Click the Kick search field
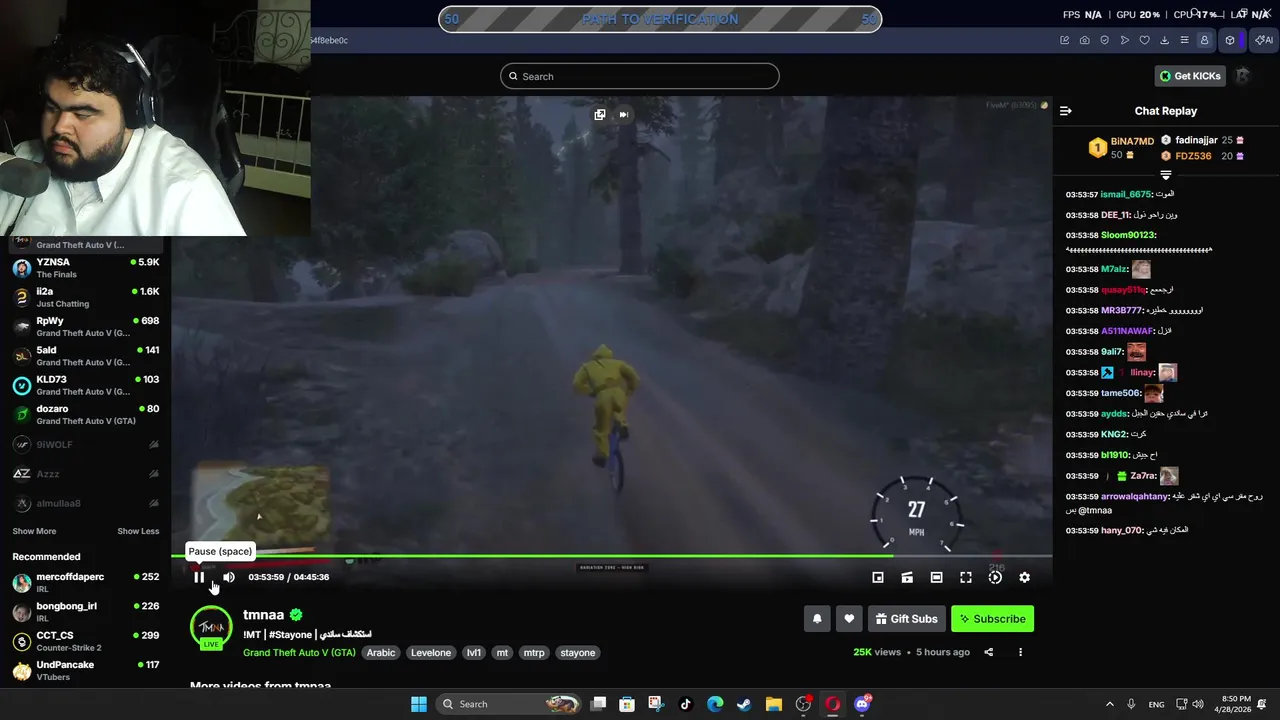The width and height of the screenshot is (1280, 720). [x=640, y=76]
